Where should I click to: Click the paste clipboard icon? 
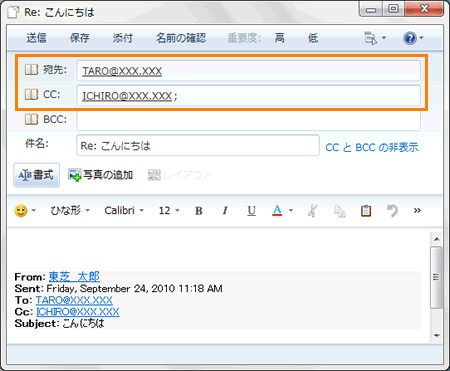click(366, 211)
